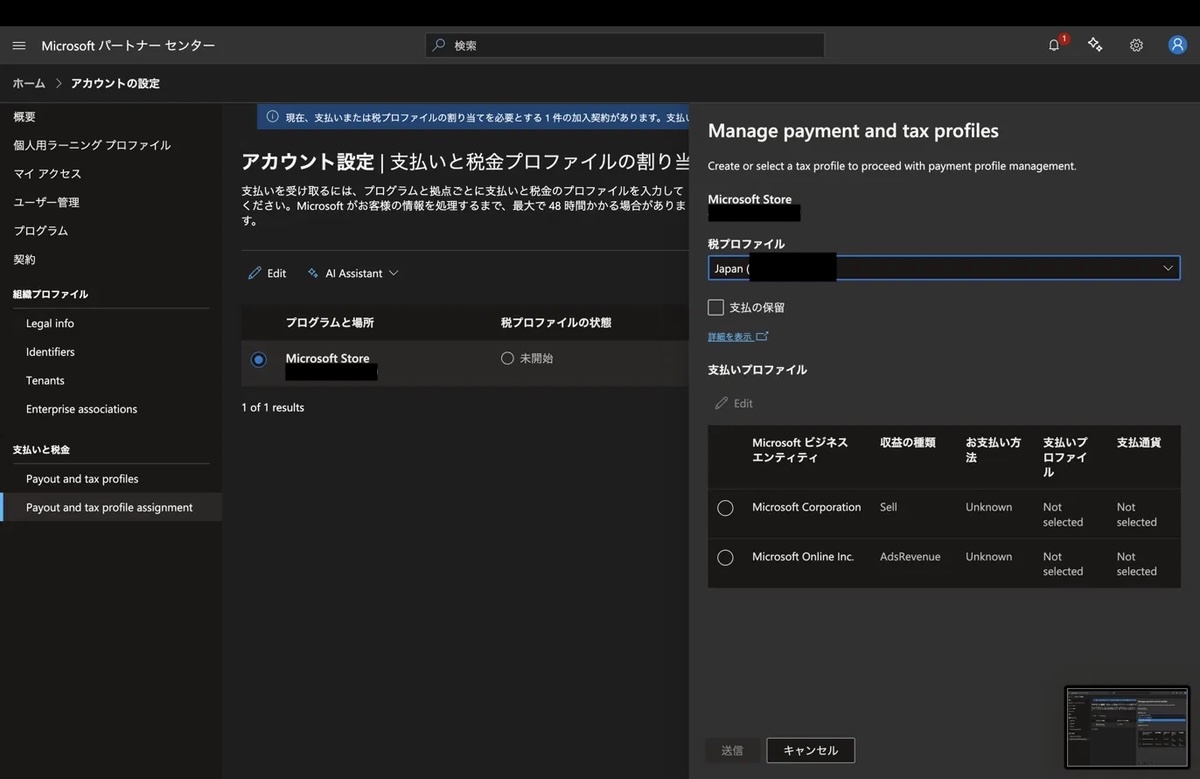Click the breadcrumb chevron after ホーム

(x=59, y=83)
